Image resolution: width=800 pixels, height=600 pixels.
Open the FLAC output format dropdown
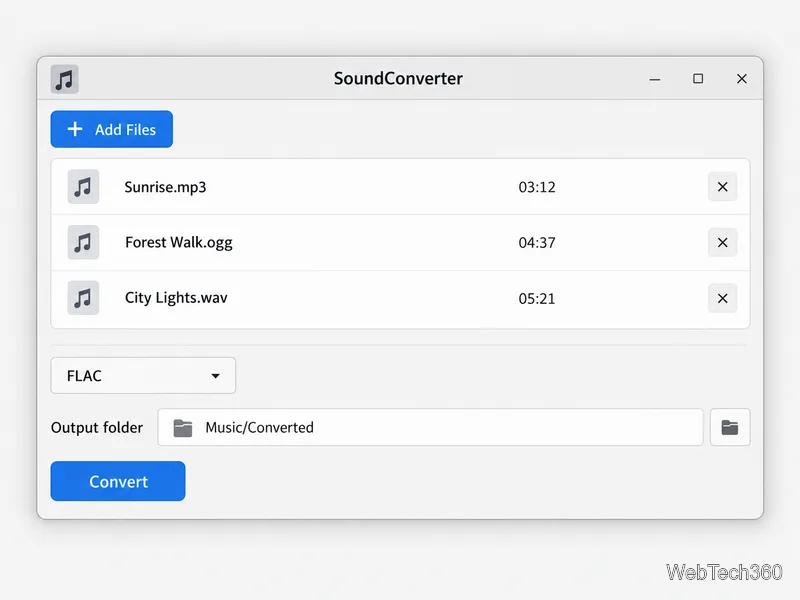pyautogui.click(x=143, y=376)
